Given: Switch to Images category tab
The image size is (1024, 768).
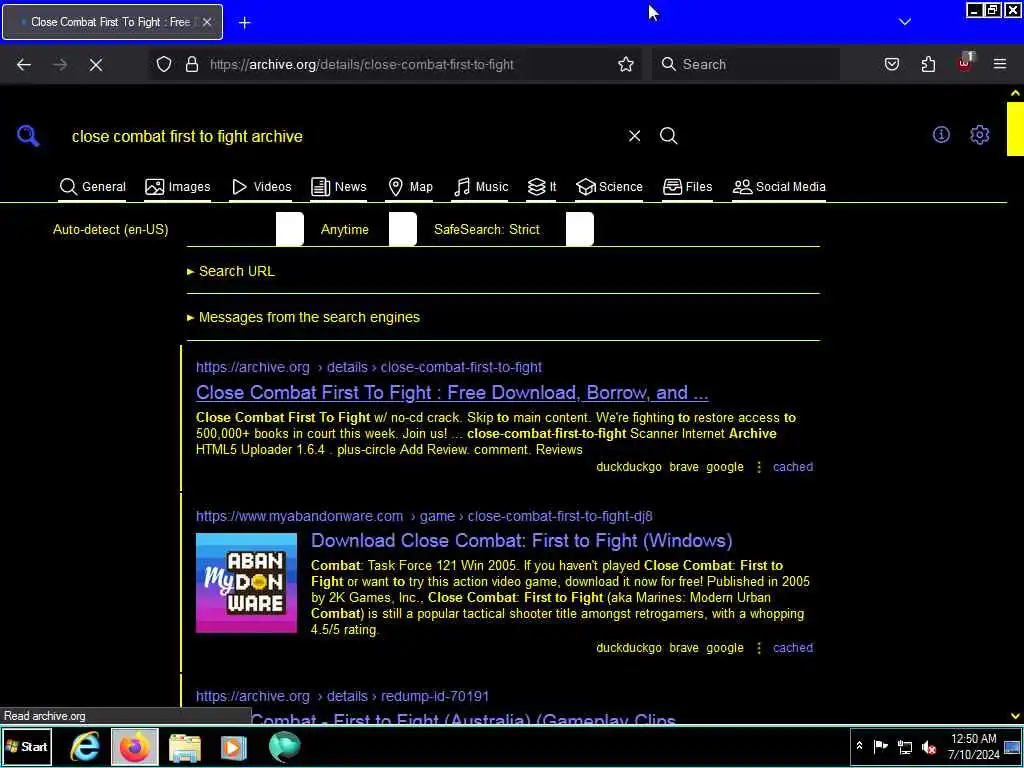Looking at the screenshot, I should 178,187.
